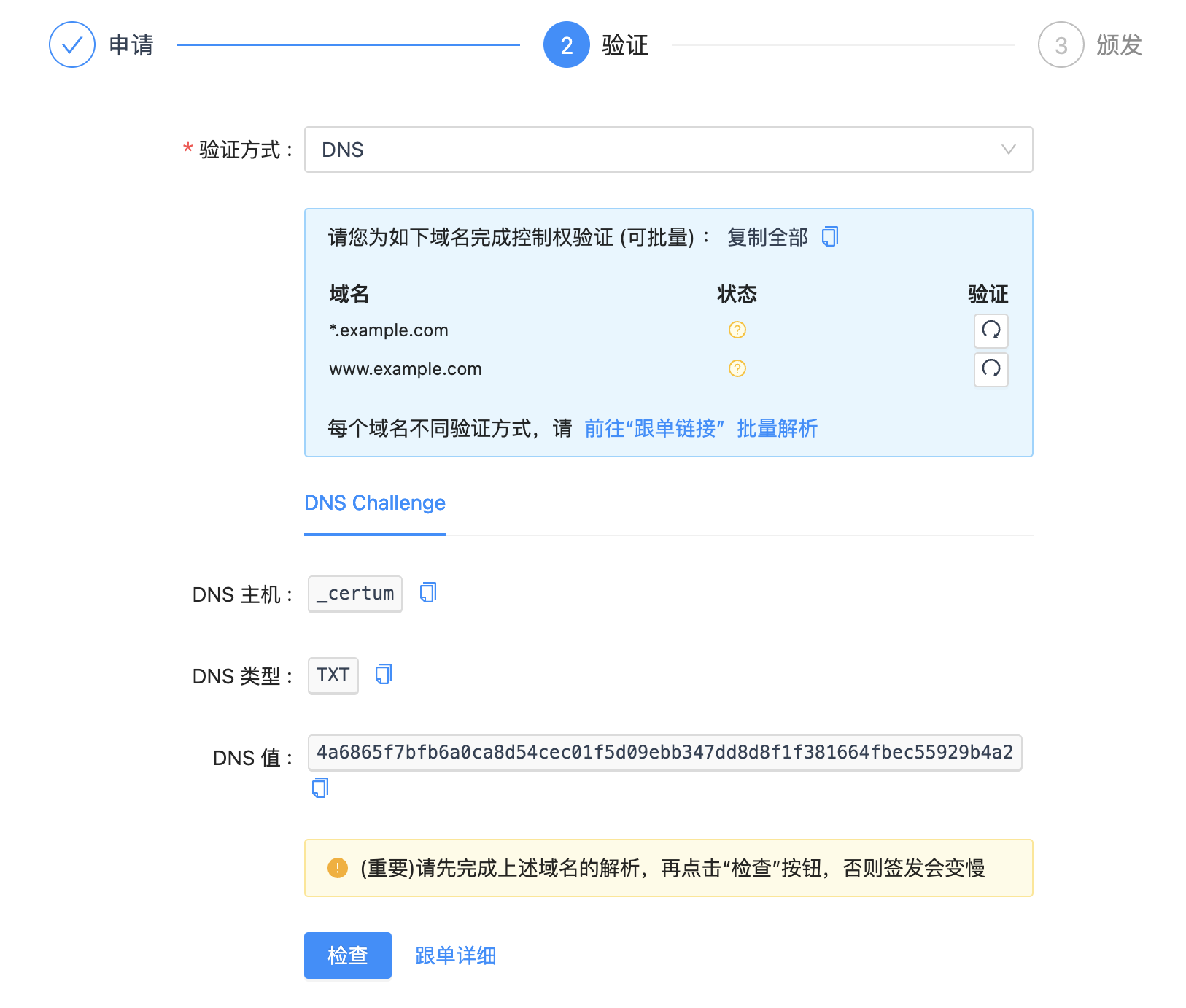Copy the DNS value hash string
The width and height of the screenshot is (1186, 1008).
(x=320, y=788)
